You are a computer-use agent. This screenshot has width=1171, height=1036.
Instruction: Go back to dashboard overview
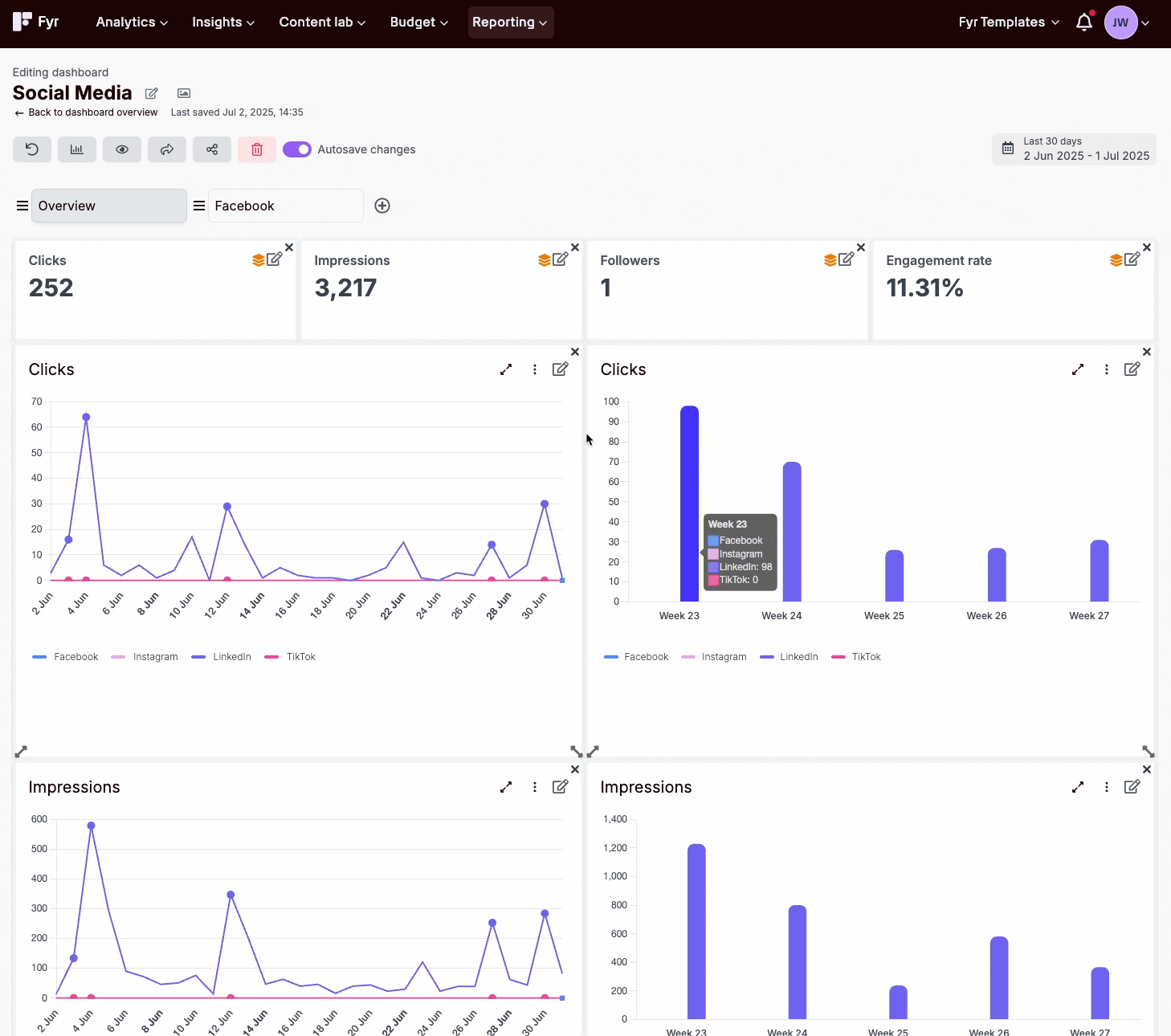(x=86, y=112)
